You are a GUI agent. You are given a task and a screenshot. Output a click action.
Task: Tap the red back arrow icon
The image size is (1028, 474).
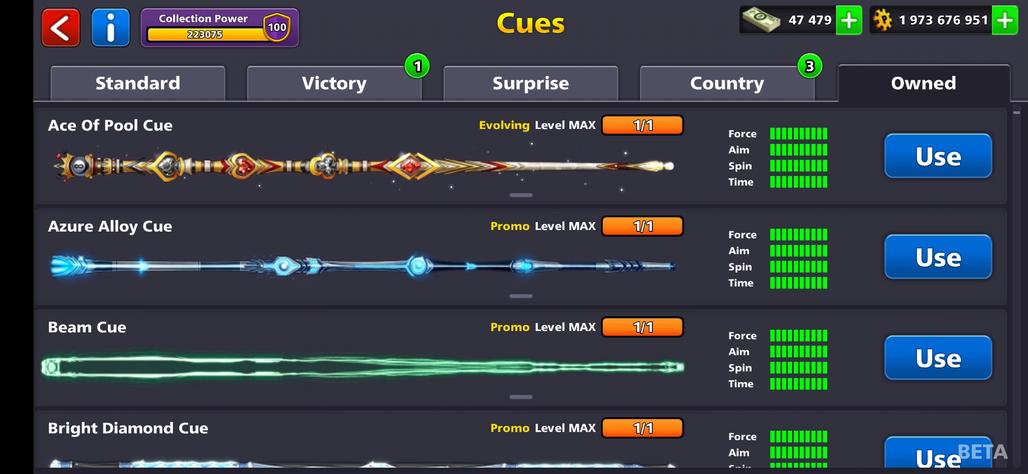click(60, 28)
